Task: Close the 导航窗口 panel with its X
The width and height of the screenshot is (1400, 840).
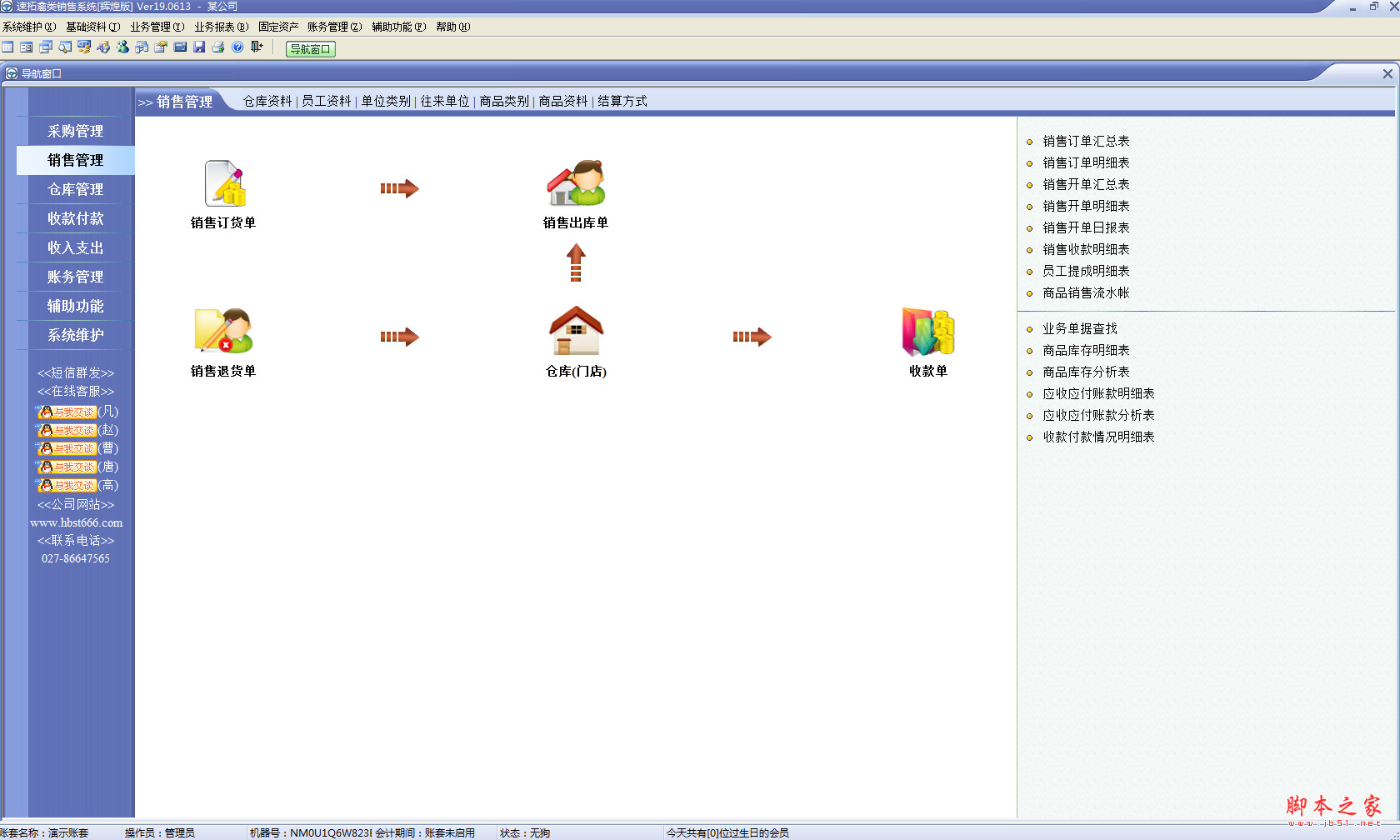Action: click(x=1387, y=73)
